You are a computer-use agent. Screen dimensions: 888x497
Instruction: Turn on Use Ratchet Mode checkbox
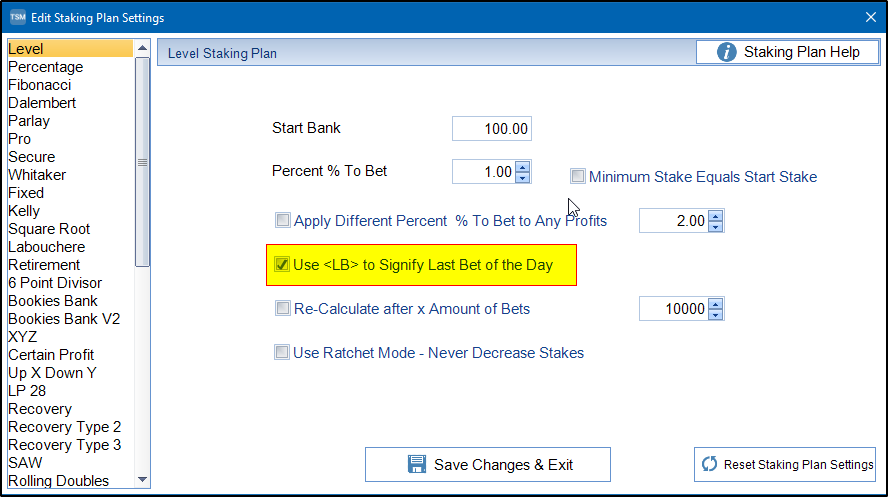[x=283, y=353]
